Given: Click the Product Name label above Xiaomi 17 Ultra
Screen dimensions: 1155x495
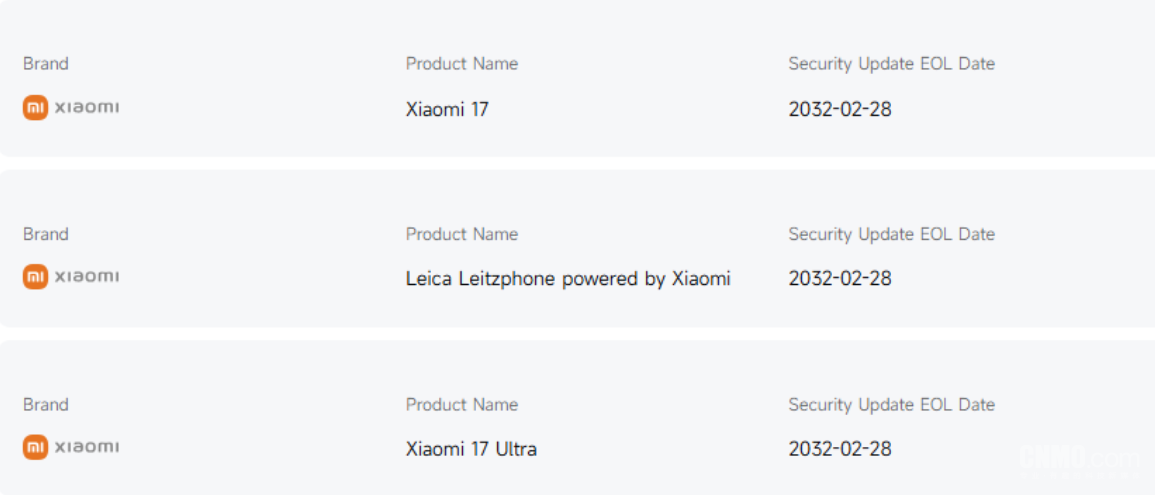Looking at the screenshot, I should (x=461, y=405).
